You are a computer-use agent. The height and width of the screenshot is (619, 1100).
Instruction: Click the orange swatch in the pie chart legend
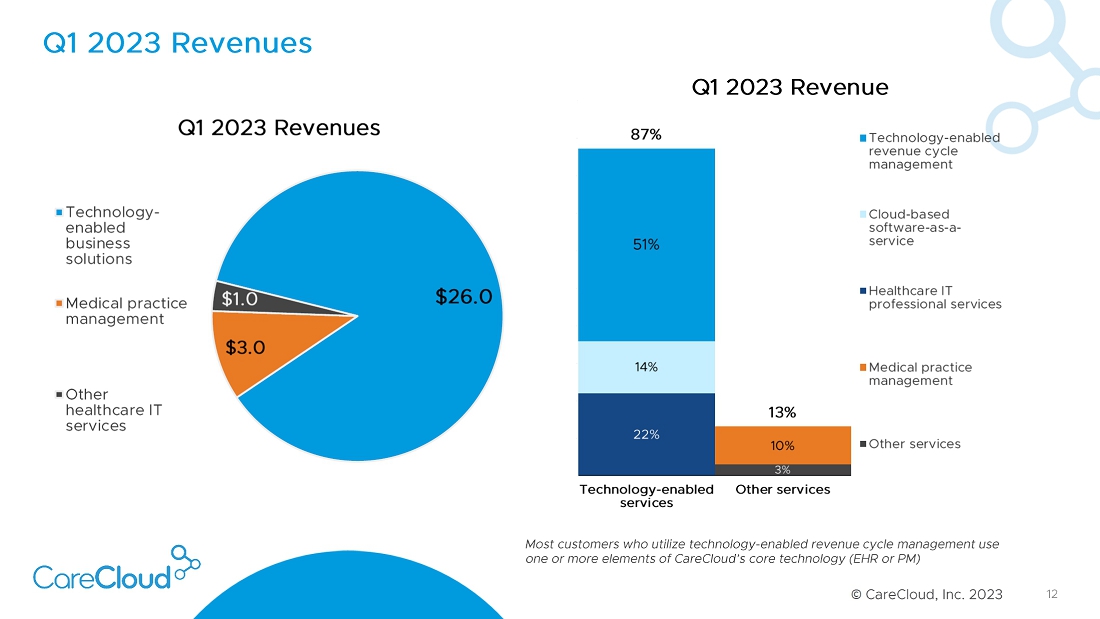pyautogui.click(x=59, y=303)
